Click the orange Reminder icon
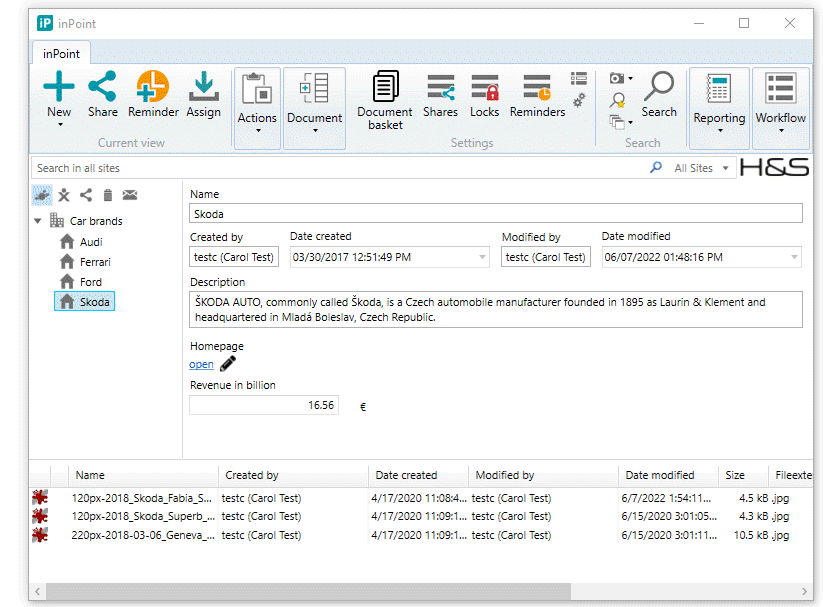This screenshot has width=823, height=607. pos(152,88)
